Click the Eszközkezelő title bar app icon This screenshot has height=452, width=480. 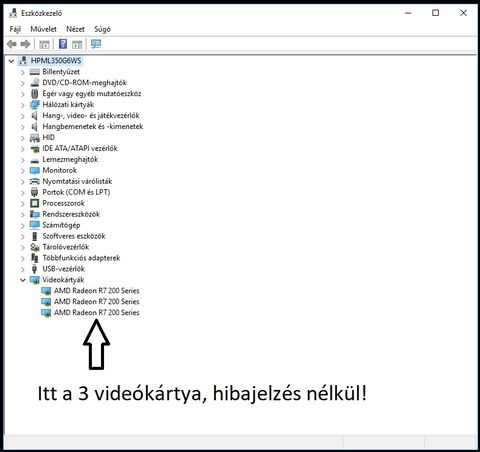click(x=13, y=13)
